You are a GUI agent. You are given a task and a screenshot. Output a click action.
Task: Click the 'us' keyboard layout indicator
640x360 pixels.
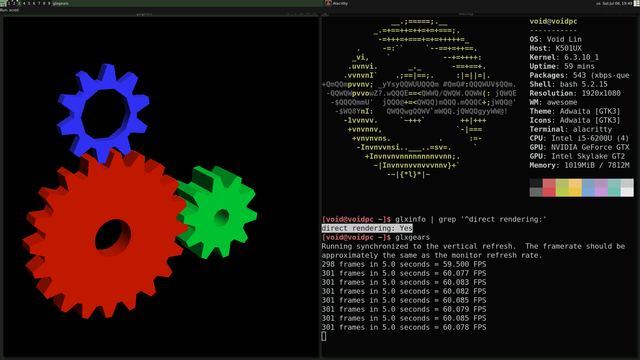click(598, 3)
